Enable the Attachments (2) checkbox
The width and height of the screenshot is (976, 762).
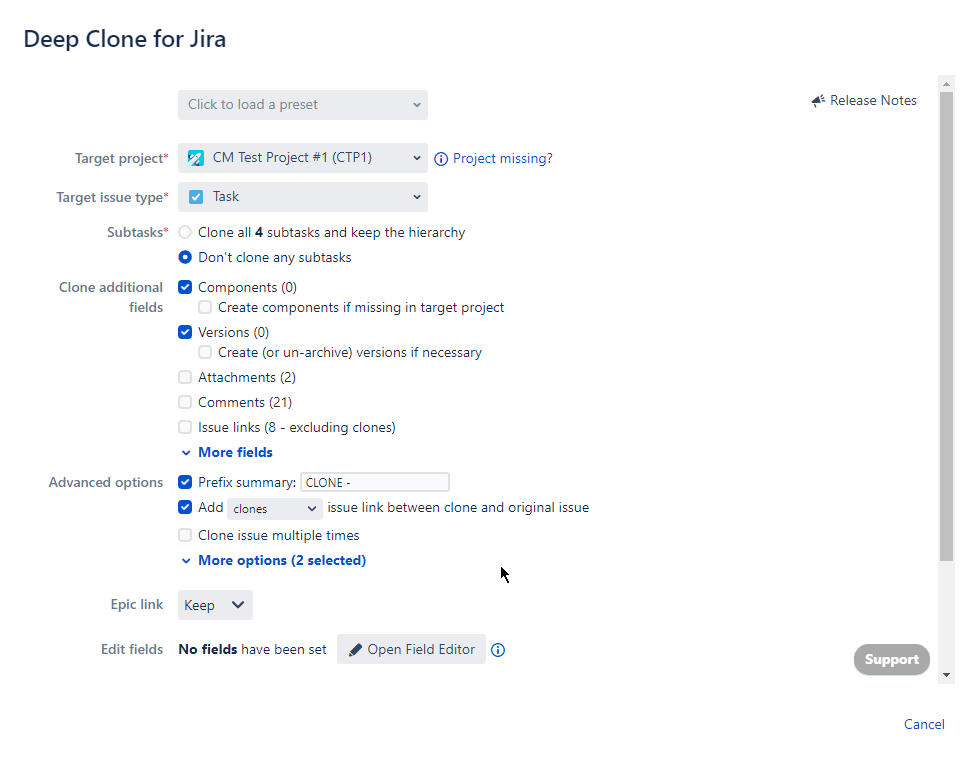[x=185, y=377]
